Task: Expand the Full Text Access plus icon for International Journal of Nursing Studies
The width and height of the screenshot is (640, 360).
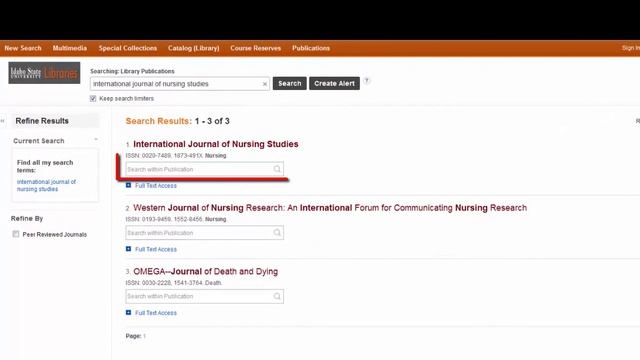Action: (x=129, y=185)
